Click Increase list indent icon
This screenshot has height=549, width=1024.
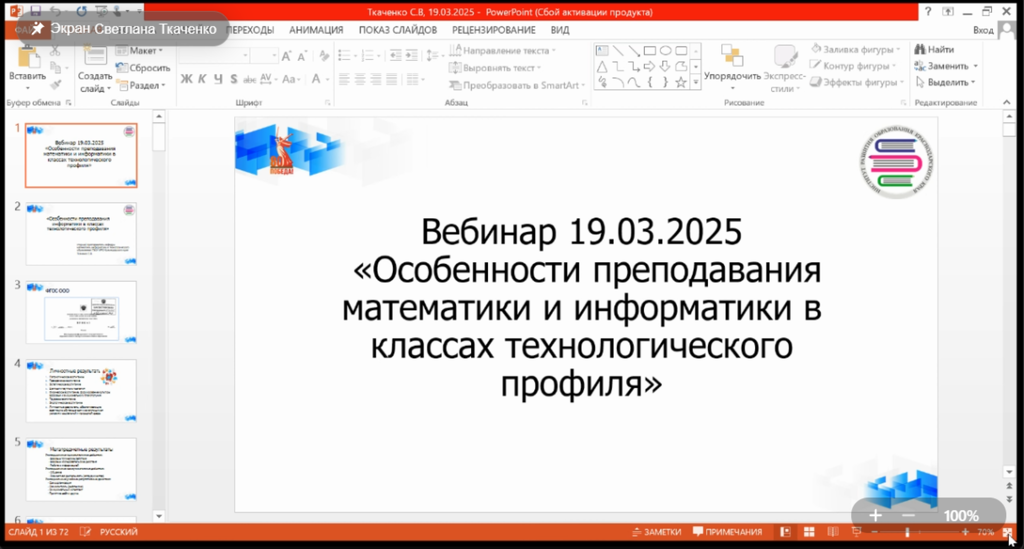coord(411,56)
